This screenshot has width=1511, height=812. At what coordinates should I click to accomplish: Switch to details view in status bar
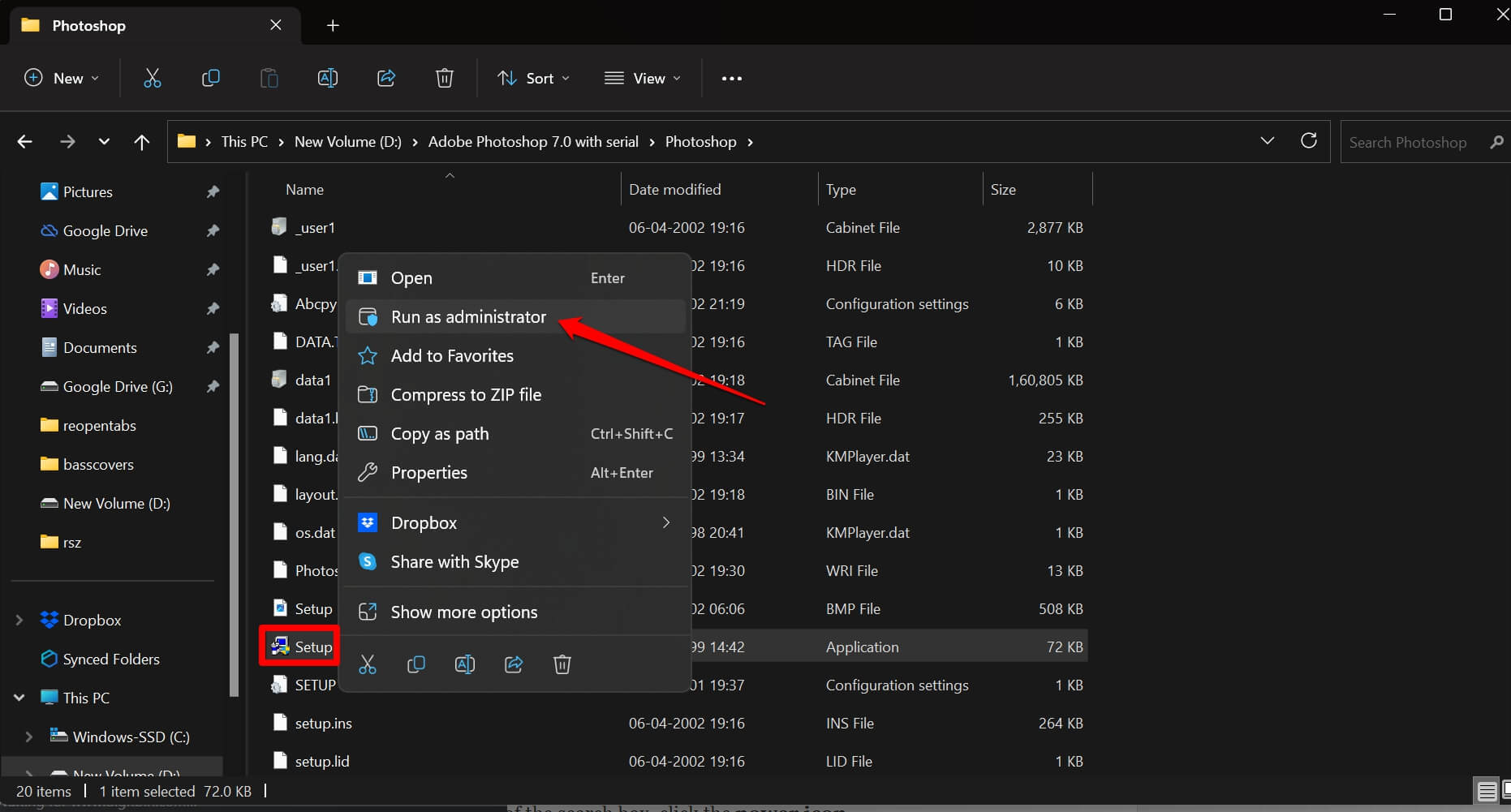point(1487,791)
